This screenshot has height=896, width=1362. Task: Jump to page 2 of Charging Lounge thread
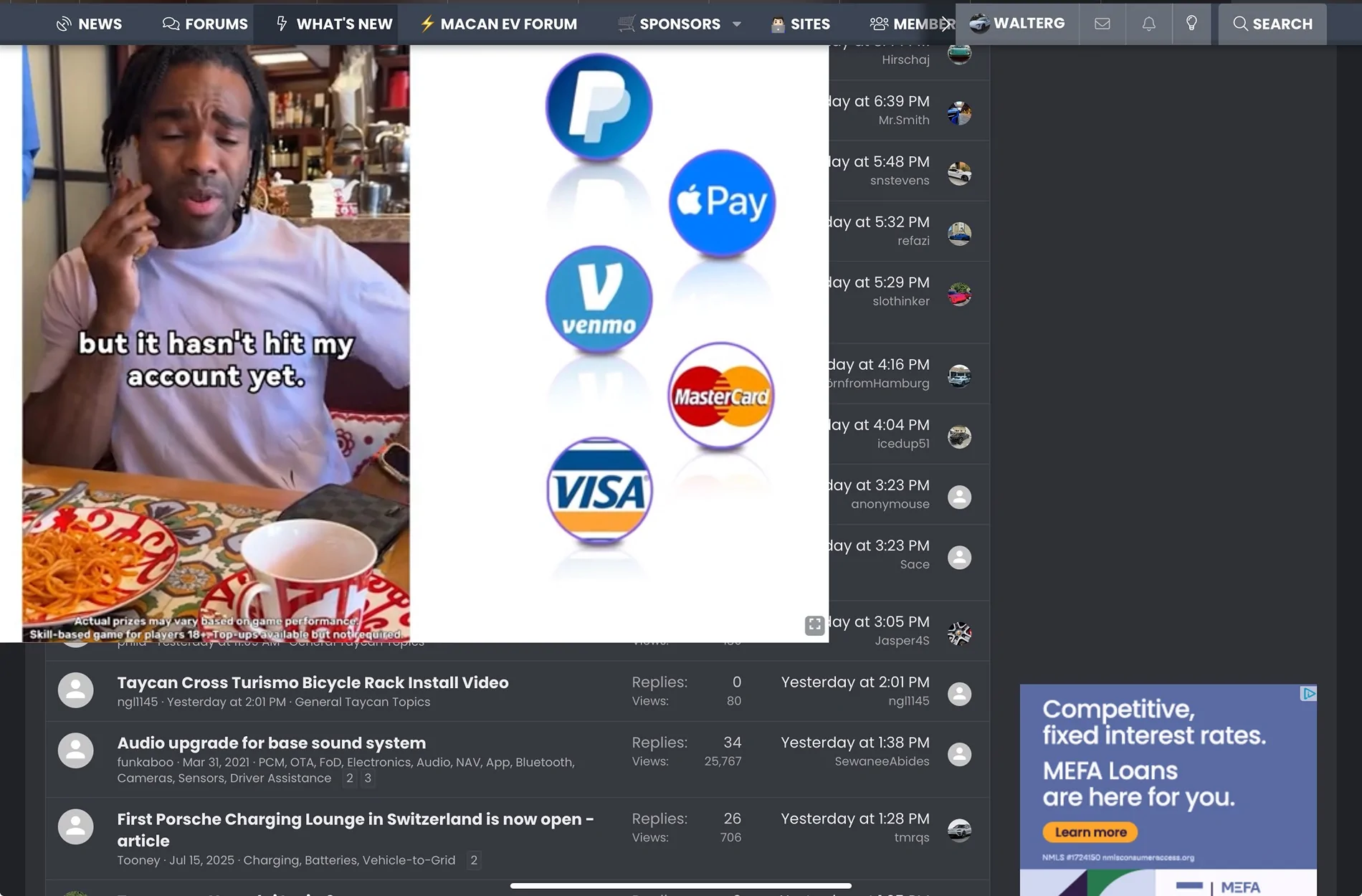pyautogui.click(x=474, y=860)
